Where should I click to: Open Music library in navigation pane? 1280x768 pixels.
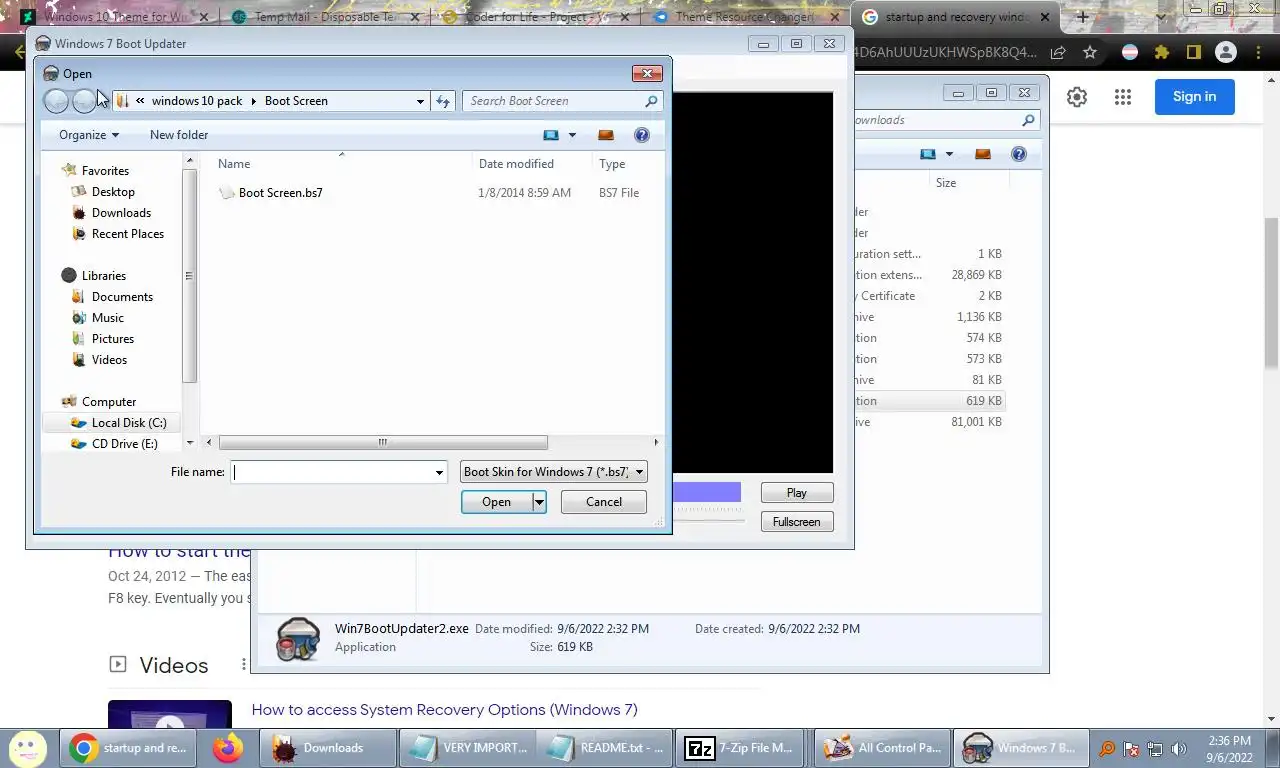point(108,317)
